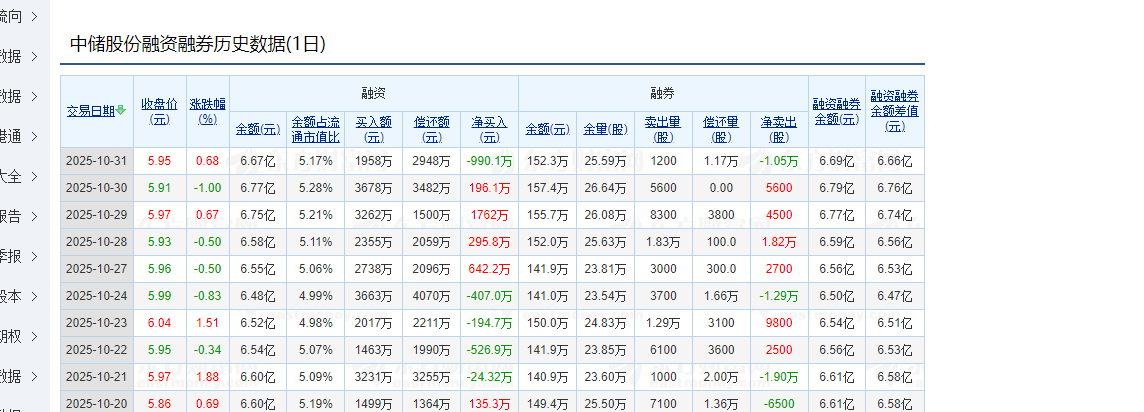
Task: Select the 2025-10-21 date cell
Action: point(96,377)
